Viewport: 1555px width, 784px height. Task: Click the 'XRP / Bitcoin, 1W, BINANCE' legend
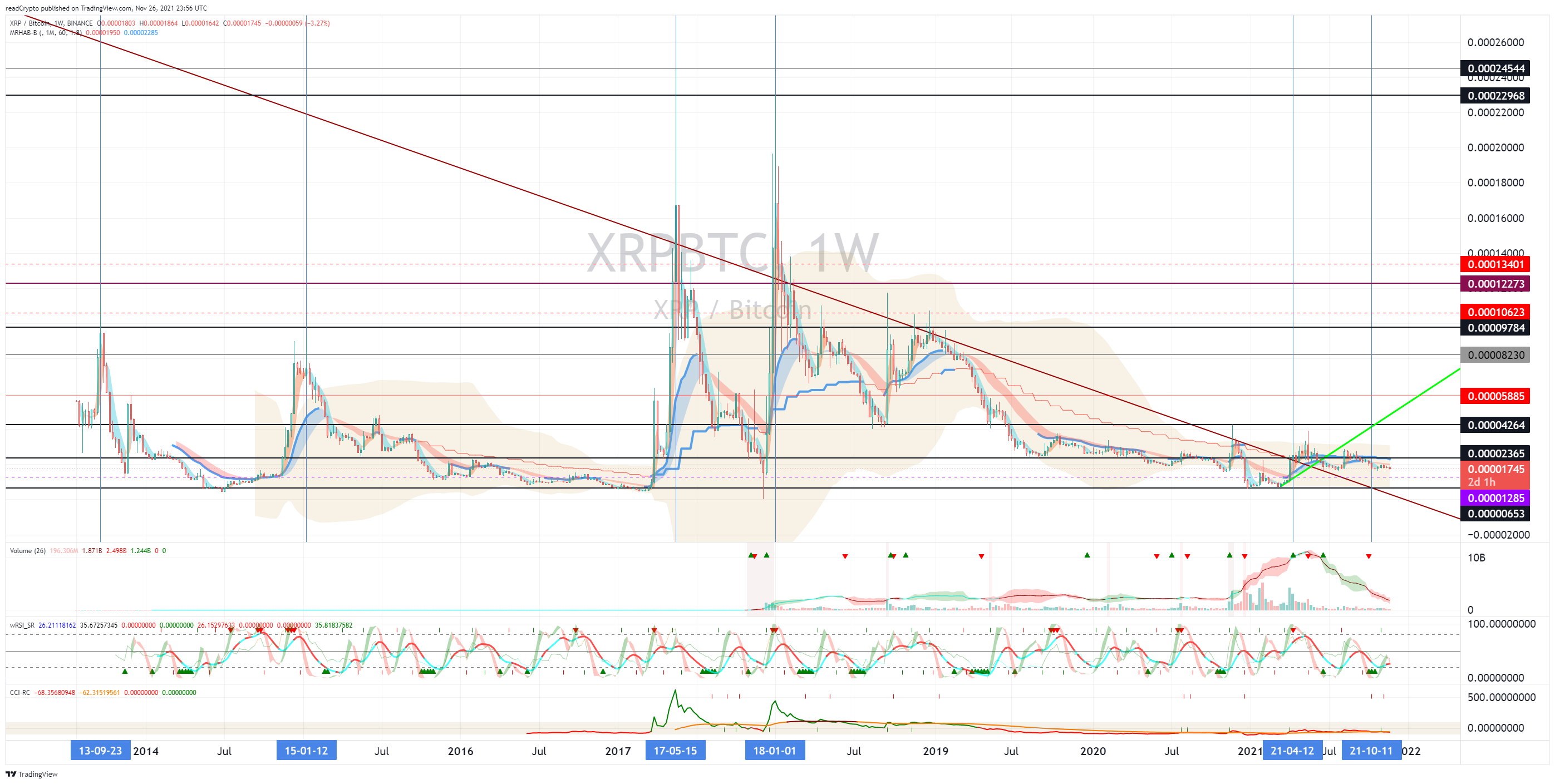tap(51, 23)
